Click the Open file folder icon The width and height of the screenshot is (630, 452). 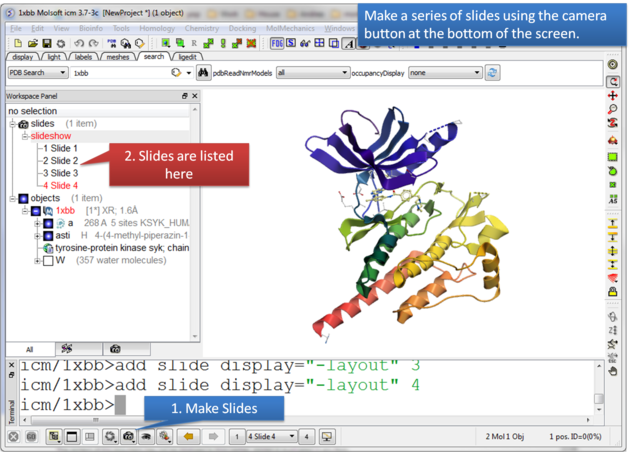tap(33, 44)
